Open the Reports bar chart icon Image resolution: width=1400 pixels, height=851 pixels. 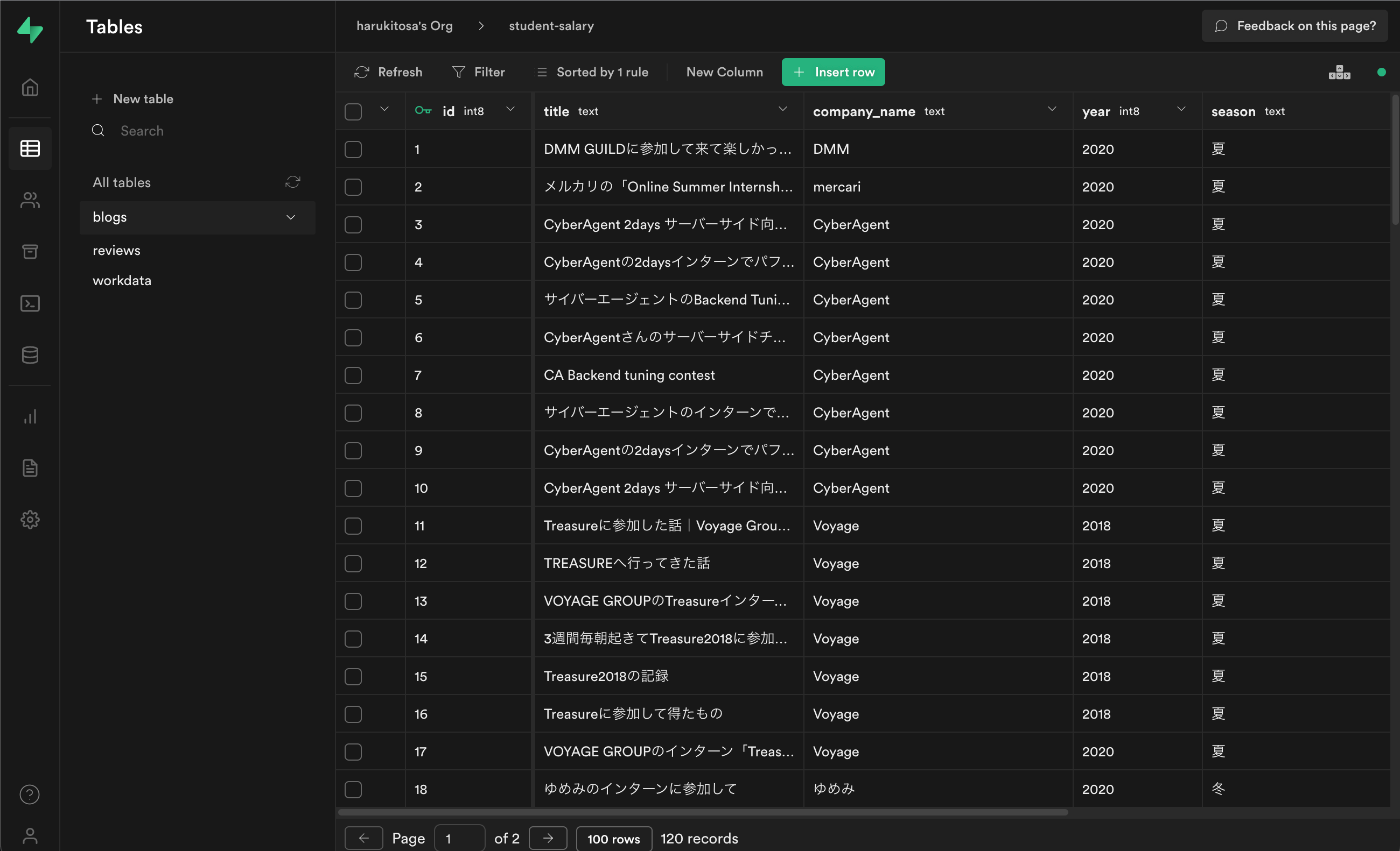[30, 416]
